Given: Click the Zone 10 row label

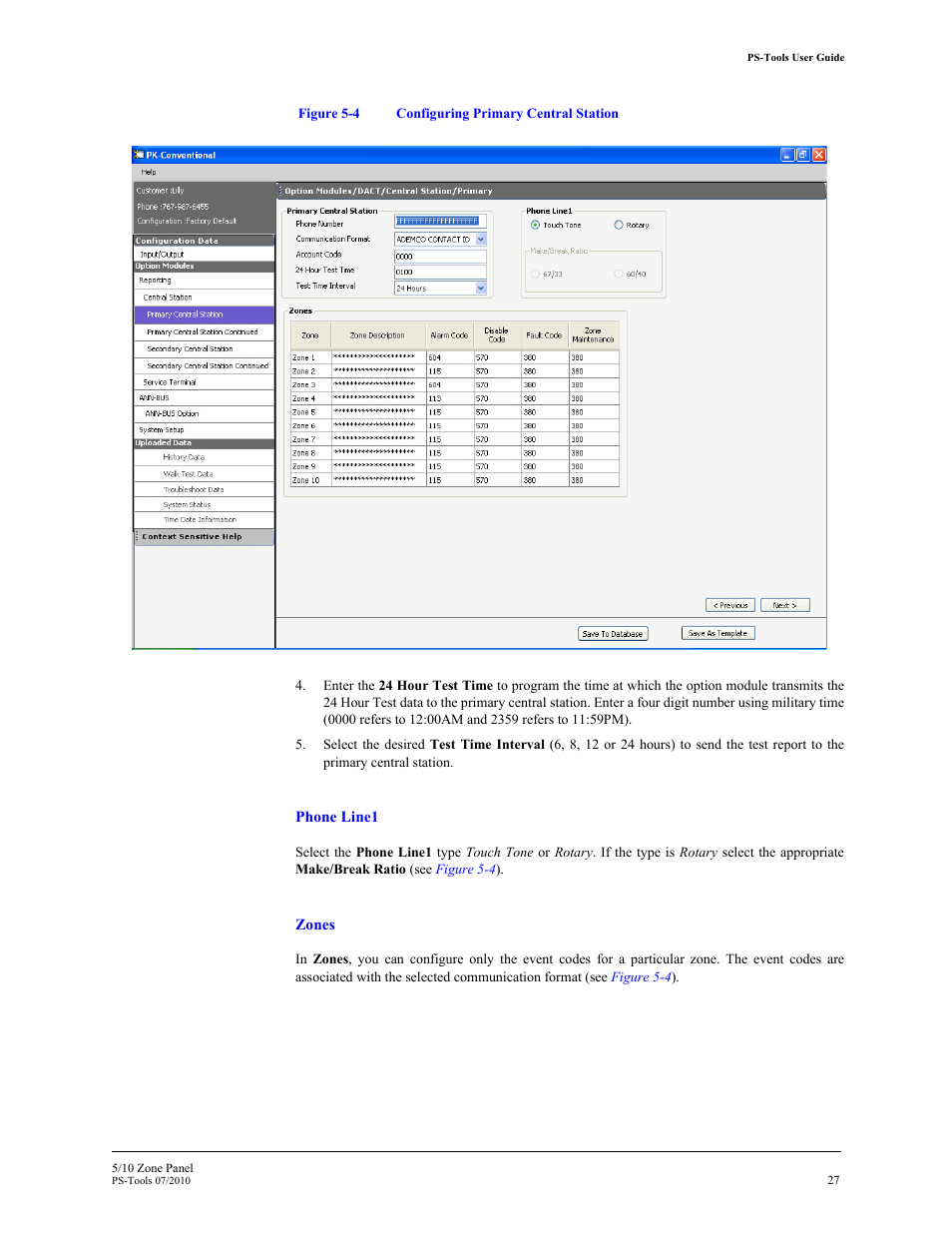Looking at the screenshot, I should [310, 480].
